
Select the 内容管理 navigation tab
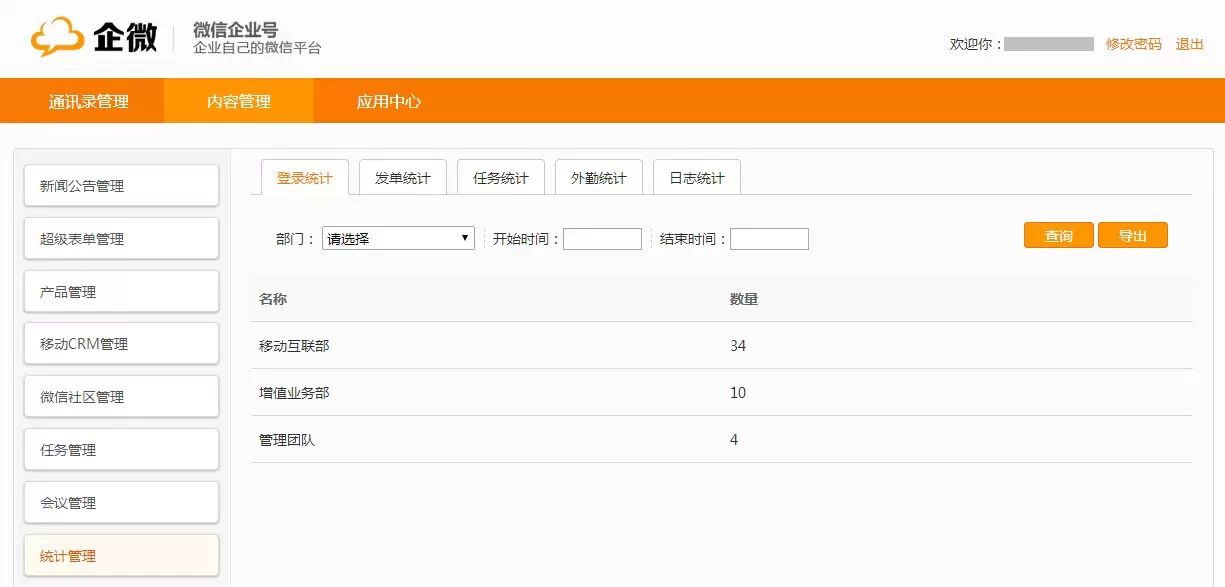[239, 101]
